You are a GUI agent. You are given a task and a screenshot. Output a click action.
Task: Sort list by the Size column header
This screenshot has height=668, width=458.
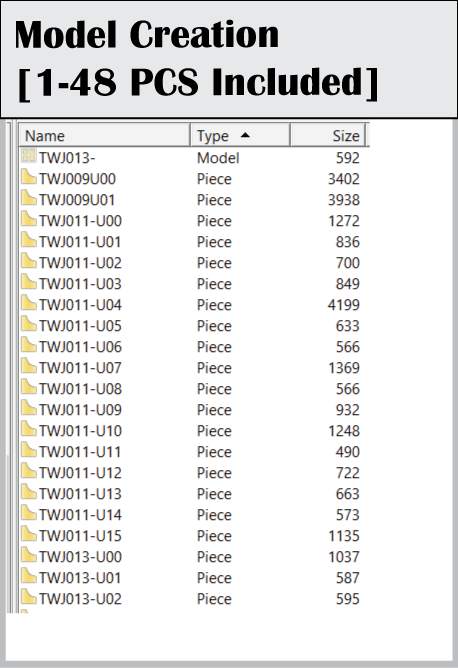point(327,135)
